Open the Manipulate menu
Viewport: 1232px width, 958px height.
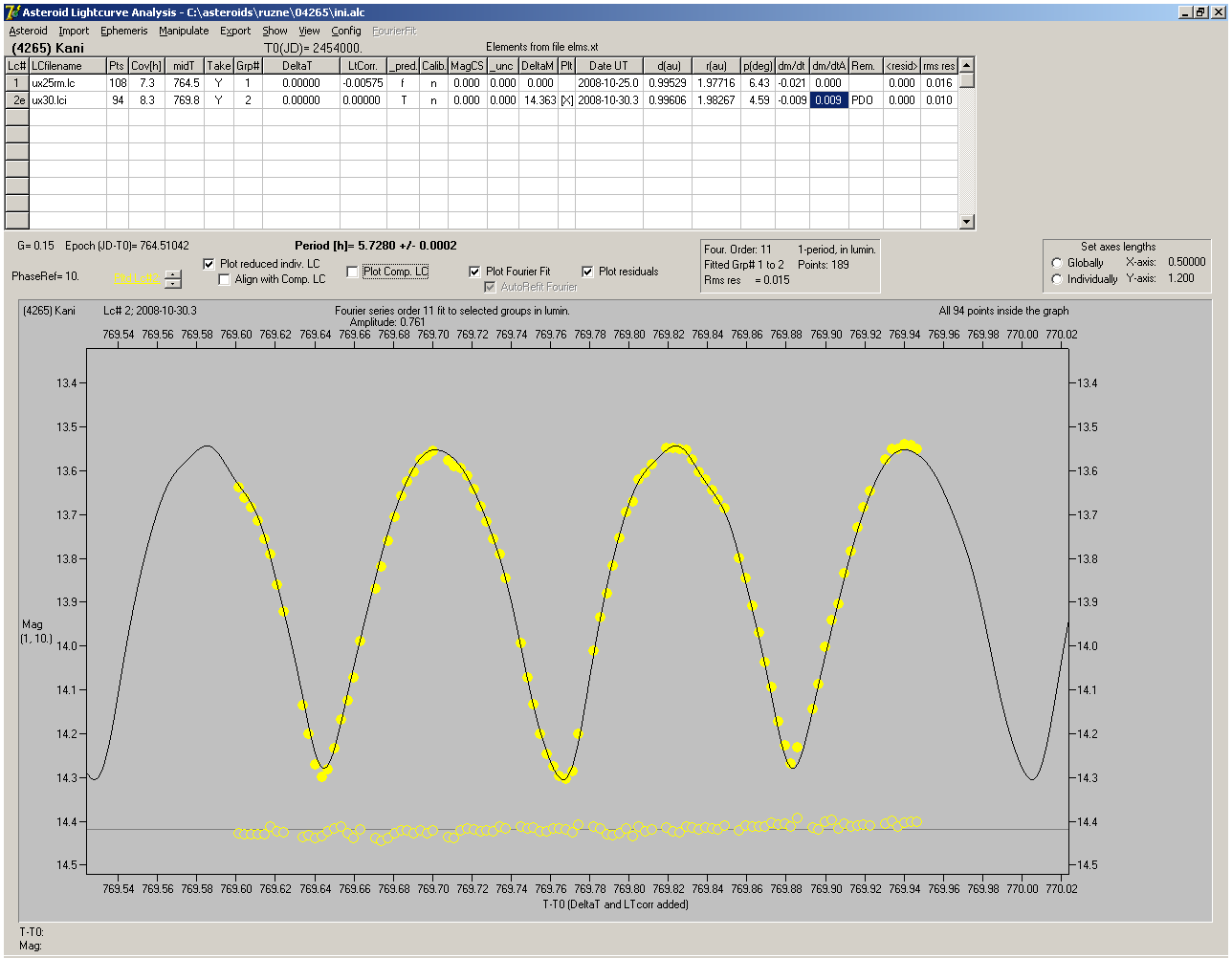click(184, 31)
